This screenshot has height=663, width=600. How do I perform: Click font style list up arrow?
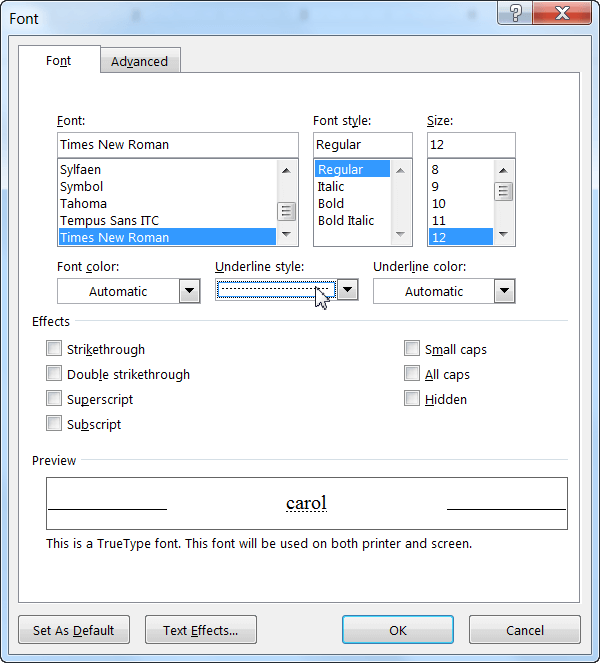400,170
